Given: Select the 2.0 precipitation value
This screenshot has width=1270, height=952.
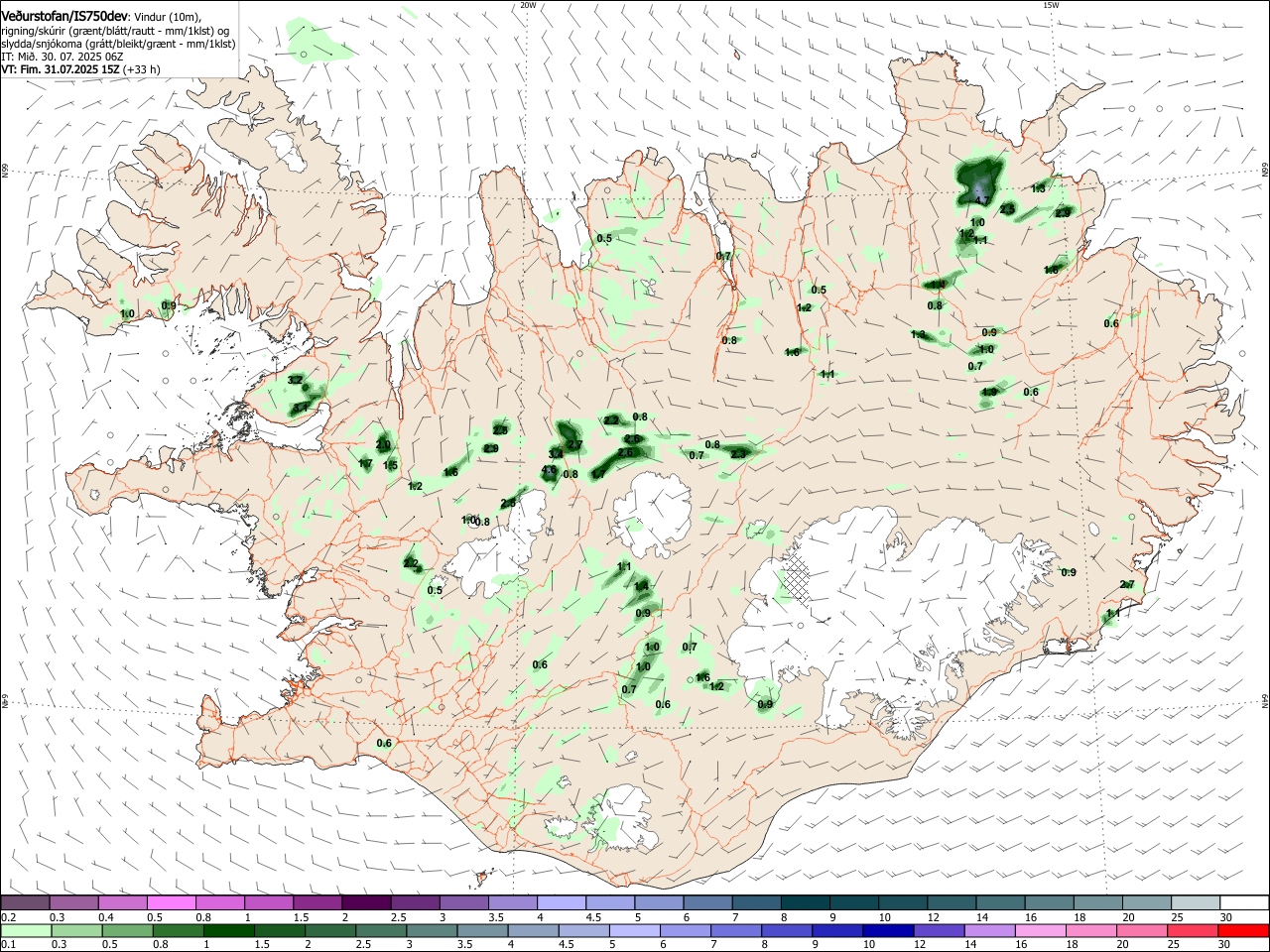Looking at the screenshot, I should pos(383,445).
